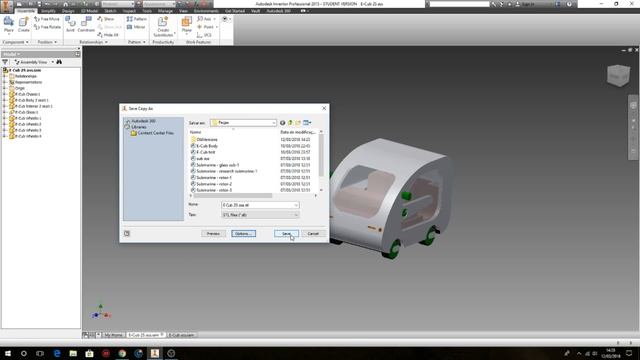Open the Manage ribbon tab

point(165,11)
